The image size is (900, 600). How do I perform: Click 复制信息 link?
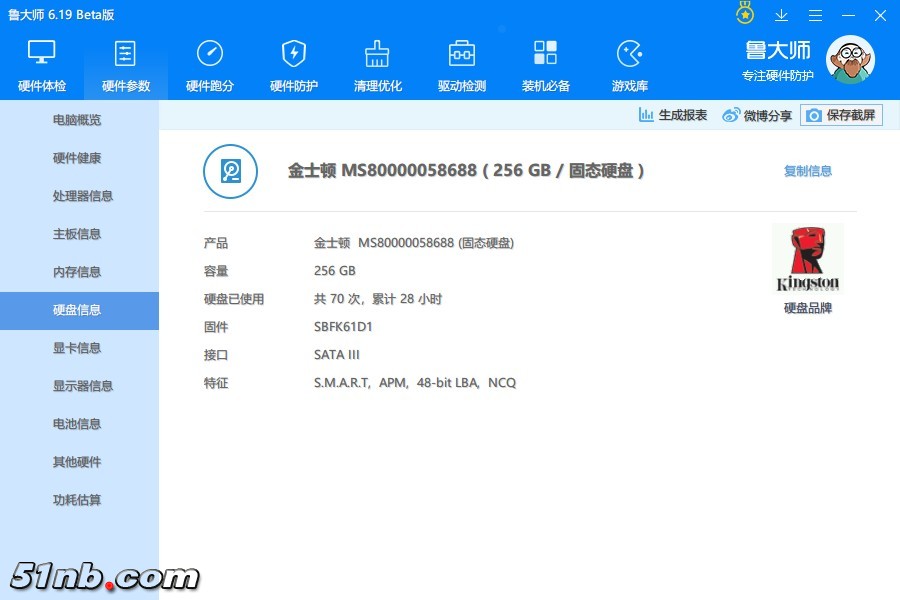[807, 171]
